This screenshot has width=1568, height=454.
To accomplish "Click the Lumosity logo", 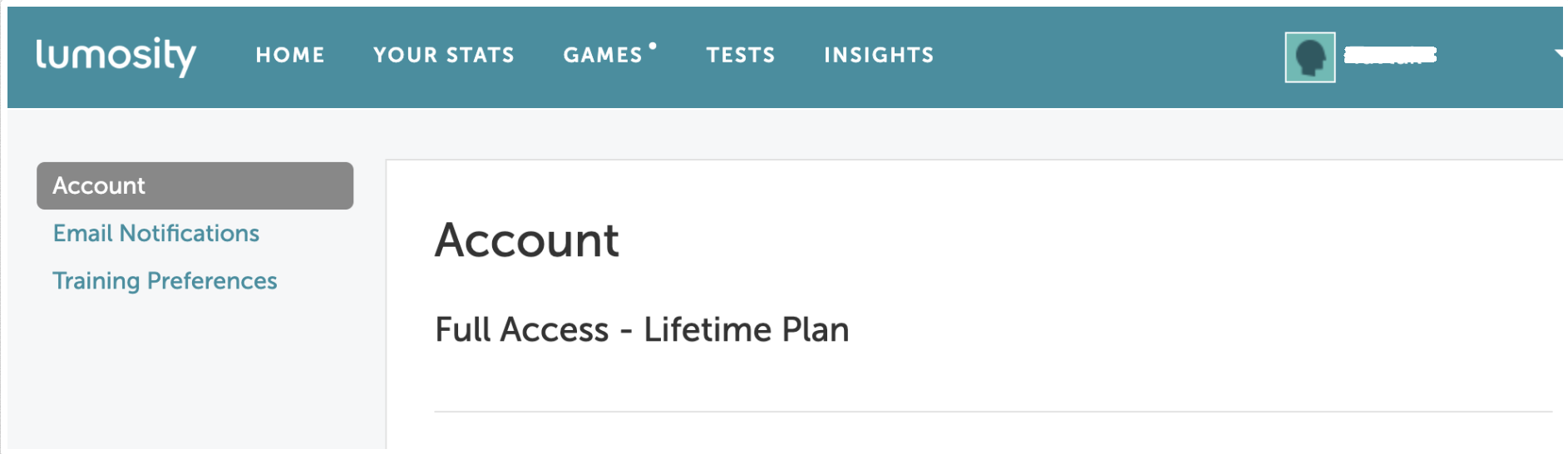I will click(x=116, y=57).
